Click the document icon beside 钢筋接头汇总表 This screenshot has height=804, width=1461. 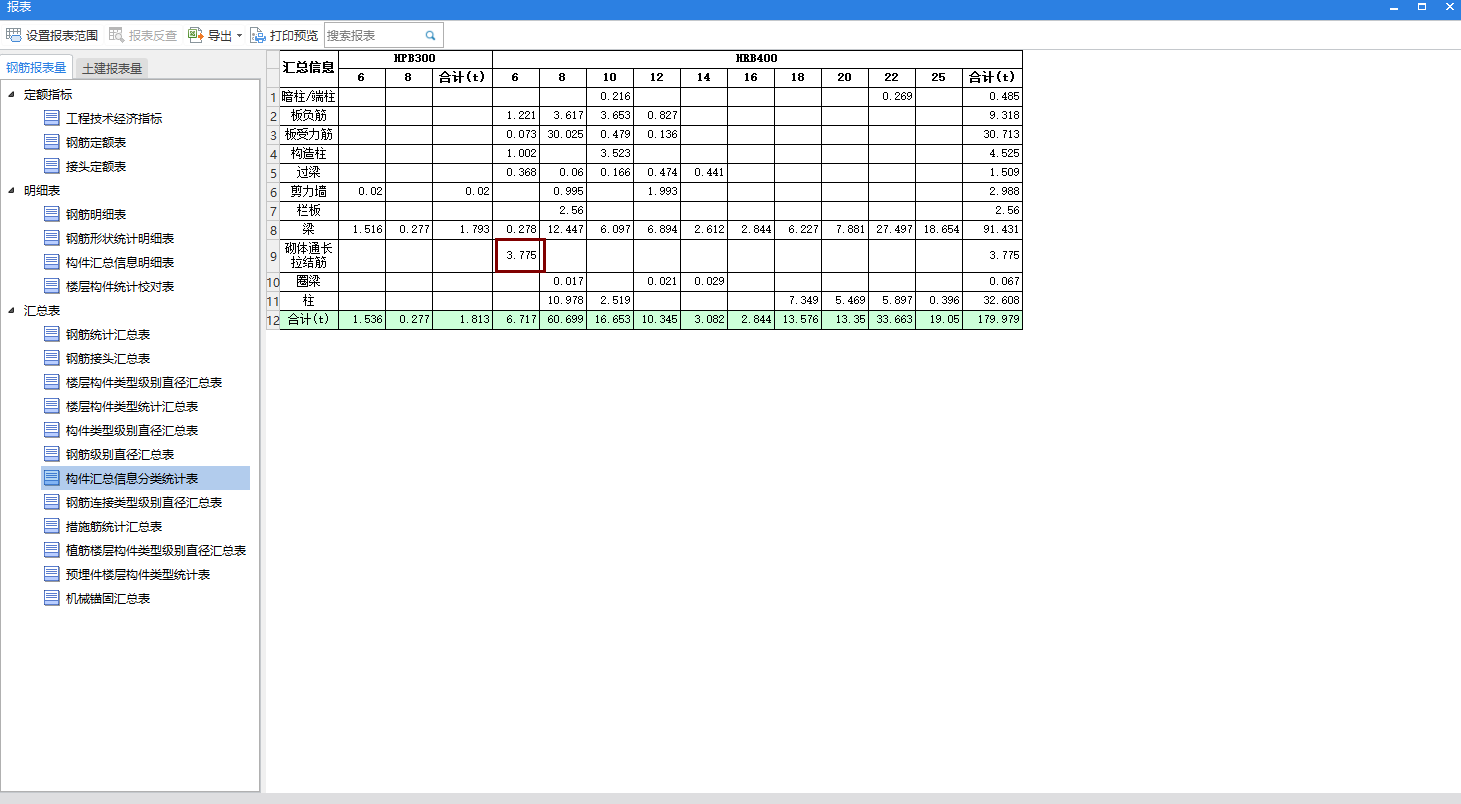(52, 358)
